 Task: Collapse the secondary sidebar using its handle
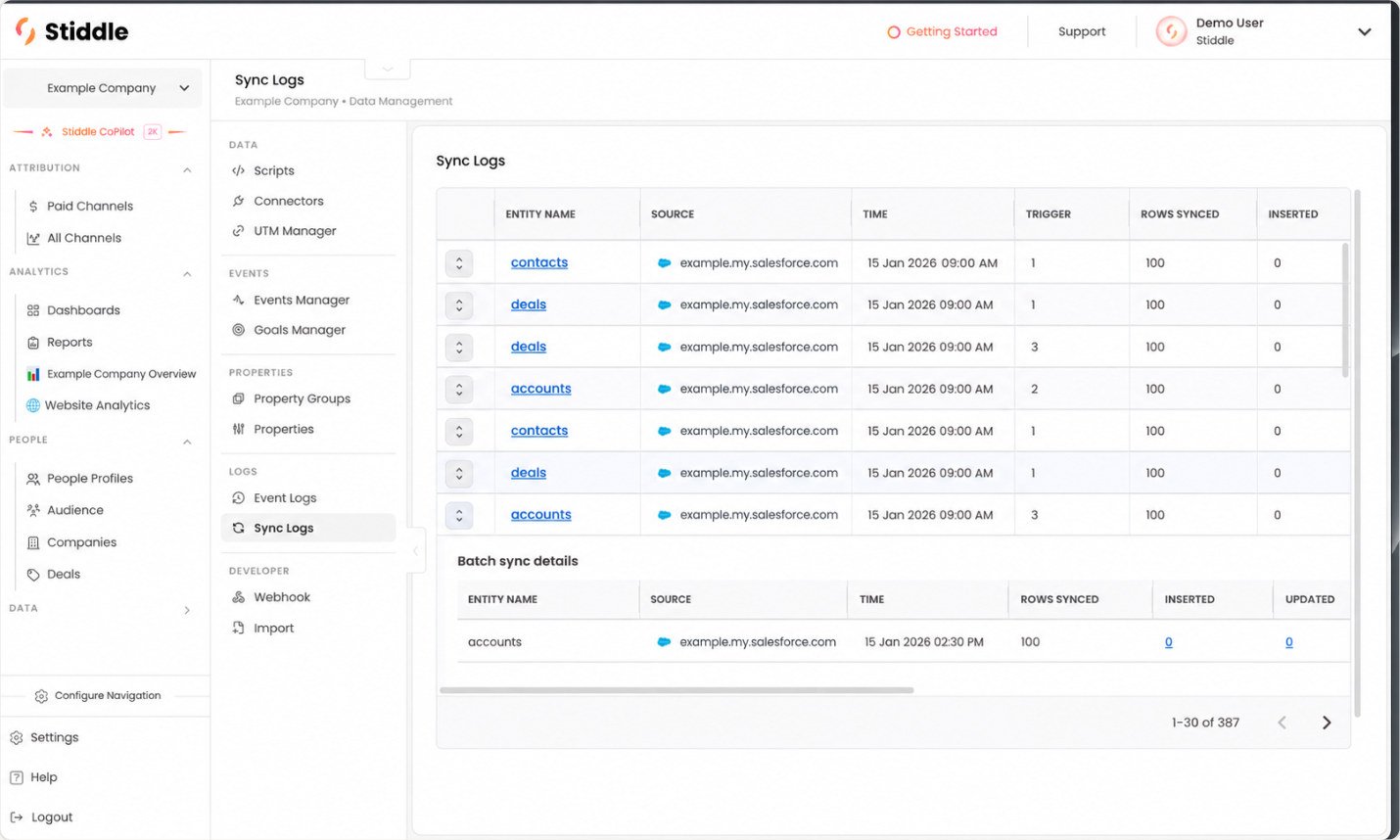[x=415, y=550]
